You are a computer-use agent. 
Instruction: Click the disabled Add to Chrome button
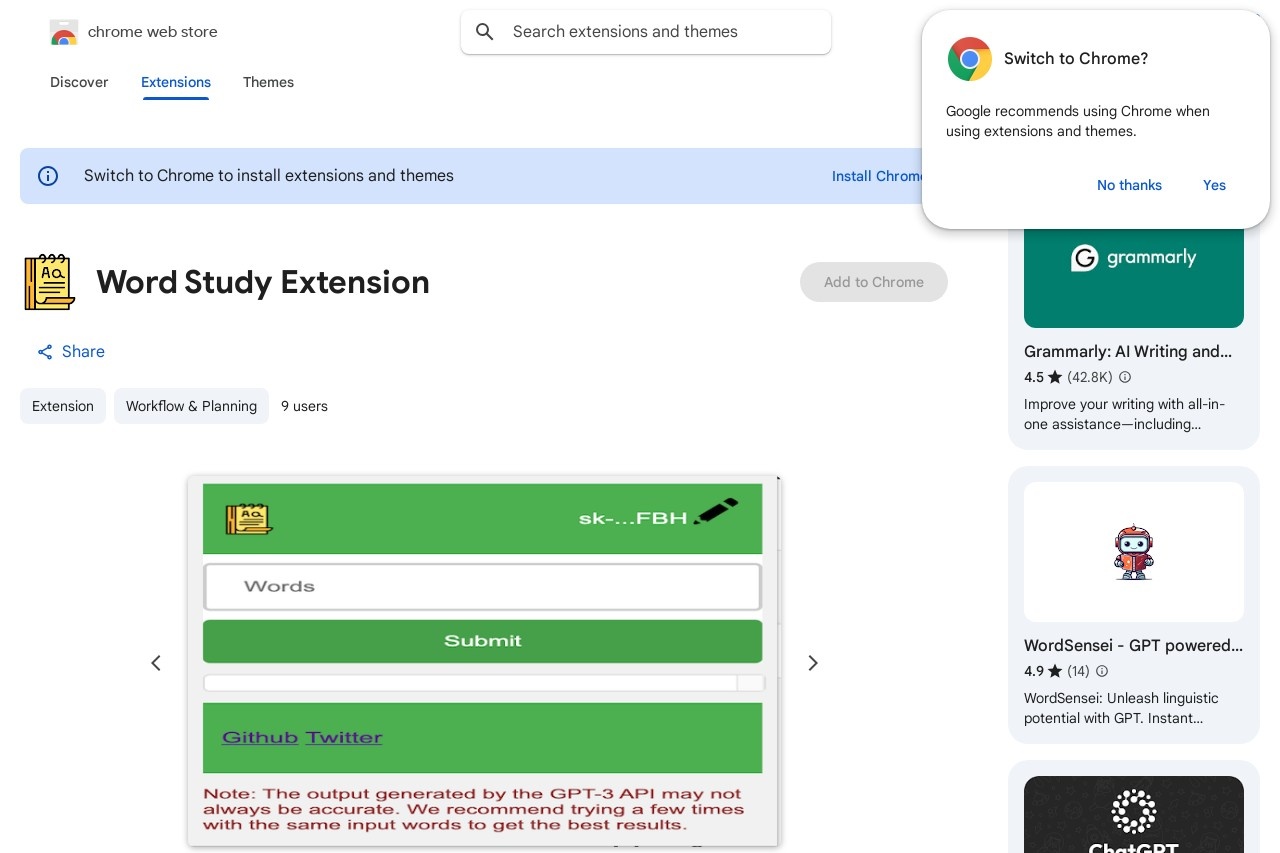pos(874,282)
